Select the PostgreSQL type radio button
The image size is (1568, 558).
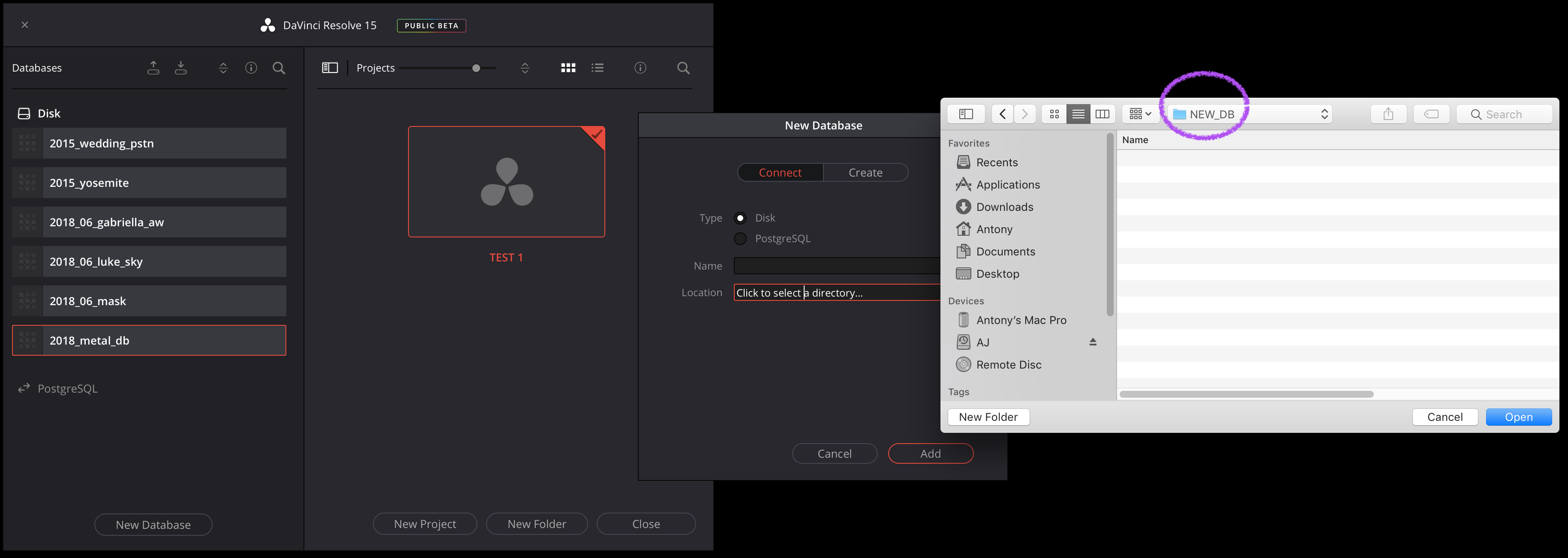(740, 239)
